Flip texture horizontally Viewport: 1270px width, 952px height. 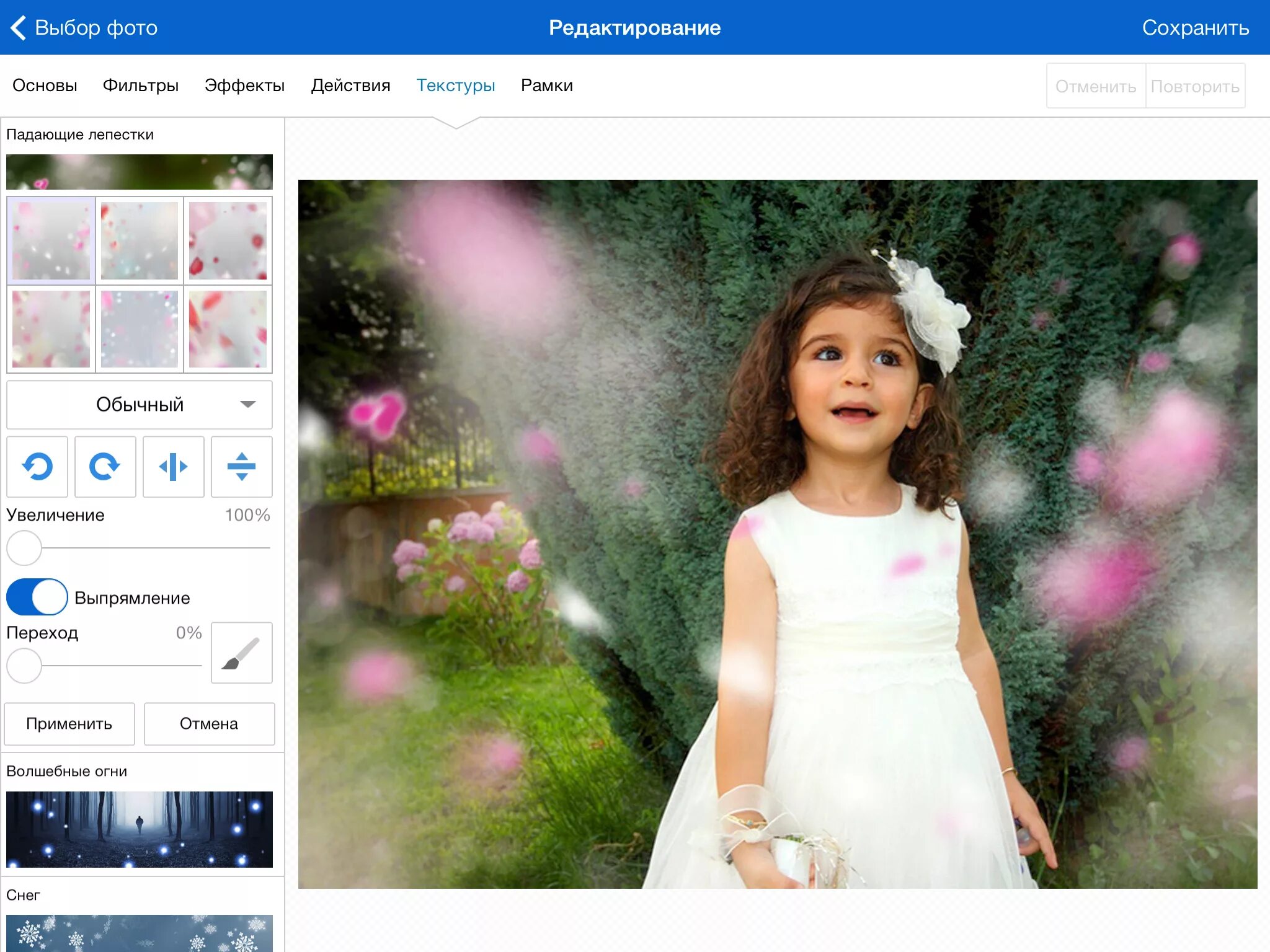coord(173,466)
